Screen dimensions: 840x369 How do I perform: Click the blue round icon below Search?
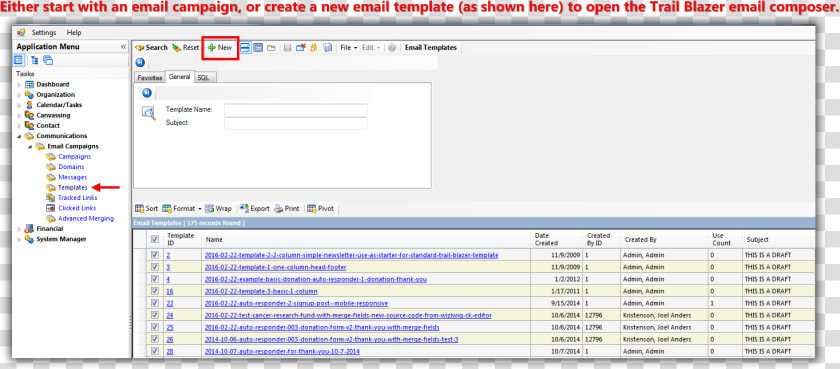(x=140, y=62)
